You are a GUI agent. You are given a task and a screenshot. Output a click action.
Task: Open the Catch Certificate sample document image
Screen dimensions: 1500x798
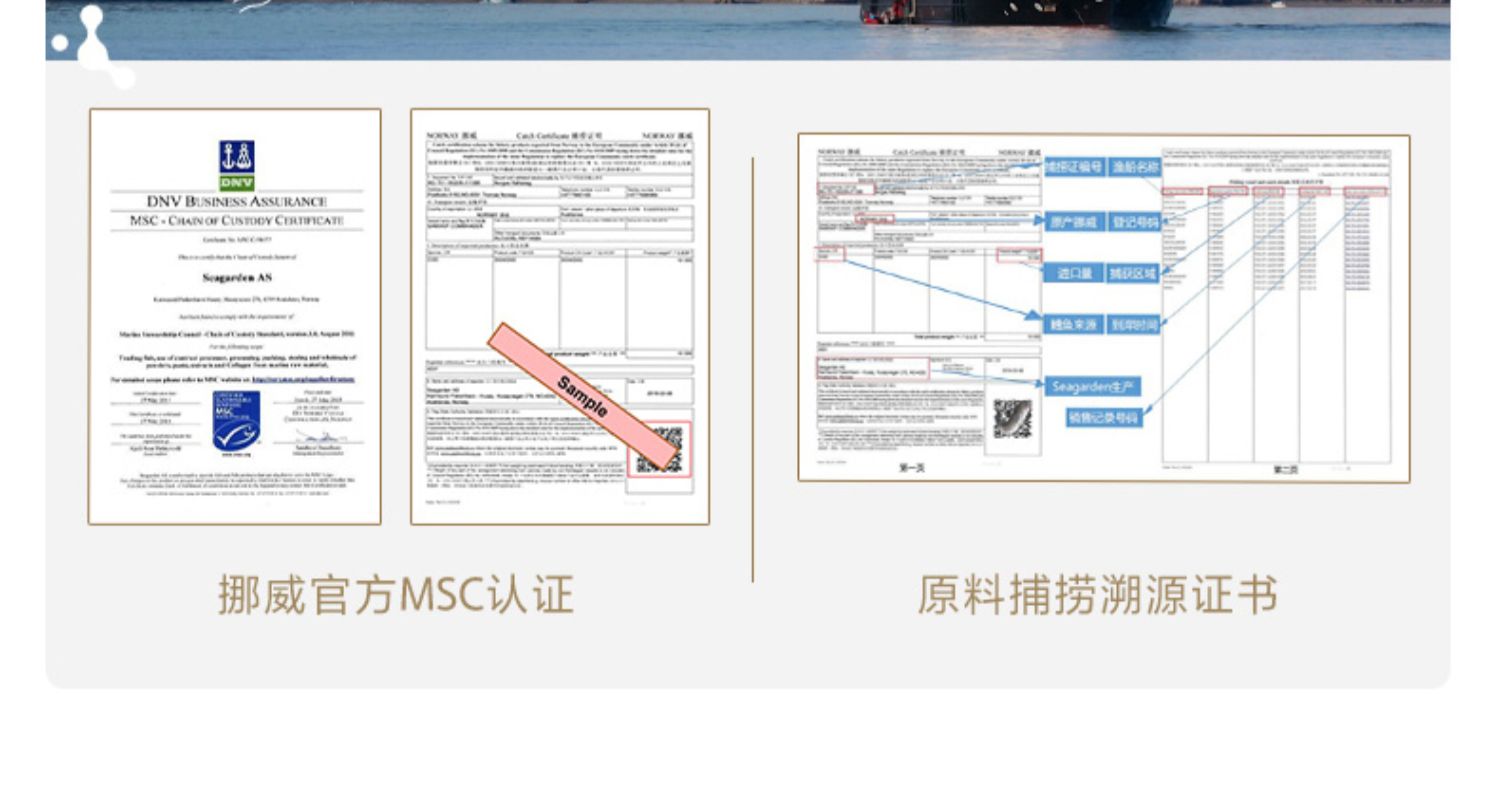tap(560, 316)
